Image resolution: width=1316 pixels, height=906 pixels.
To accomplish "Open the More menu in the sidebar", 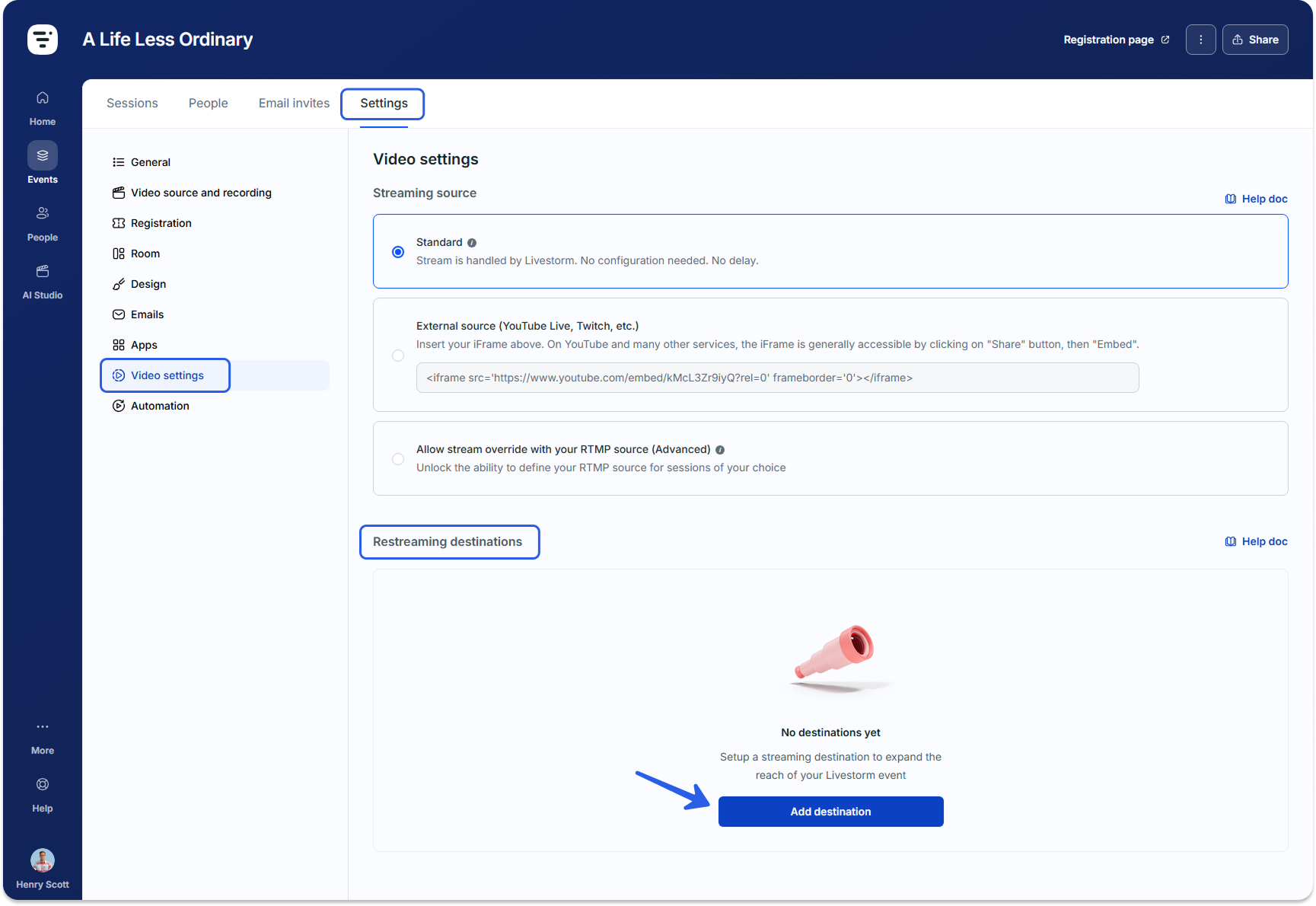I will tap(43, 737).
